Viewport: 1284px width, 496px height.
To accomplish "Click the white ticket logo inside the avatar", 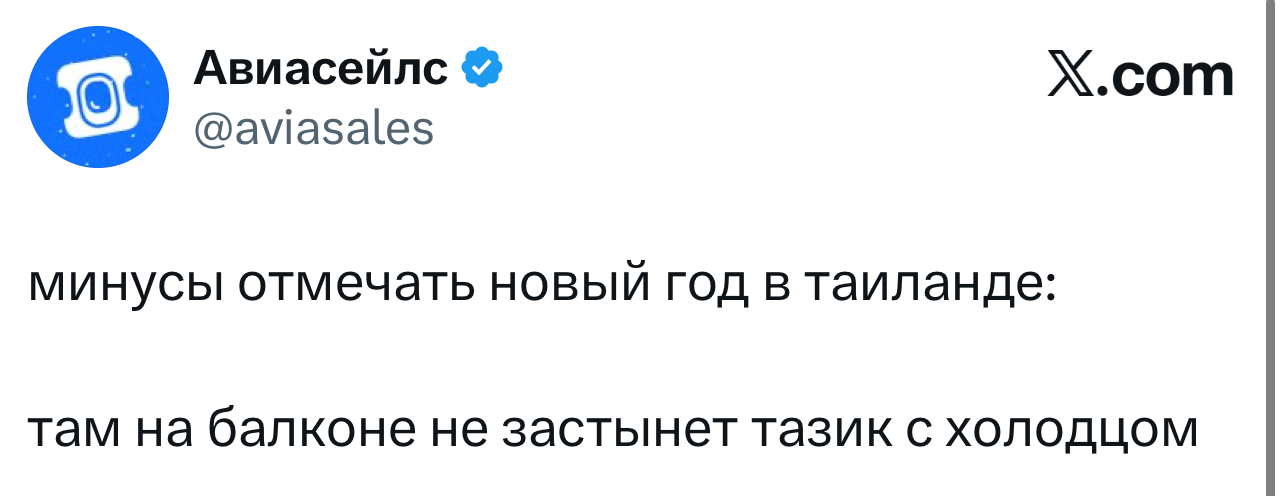I will (95, 99).
